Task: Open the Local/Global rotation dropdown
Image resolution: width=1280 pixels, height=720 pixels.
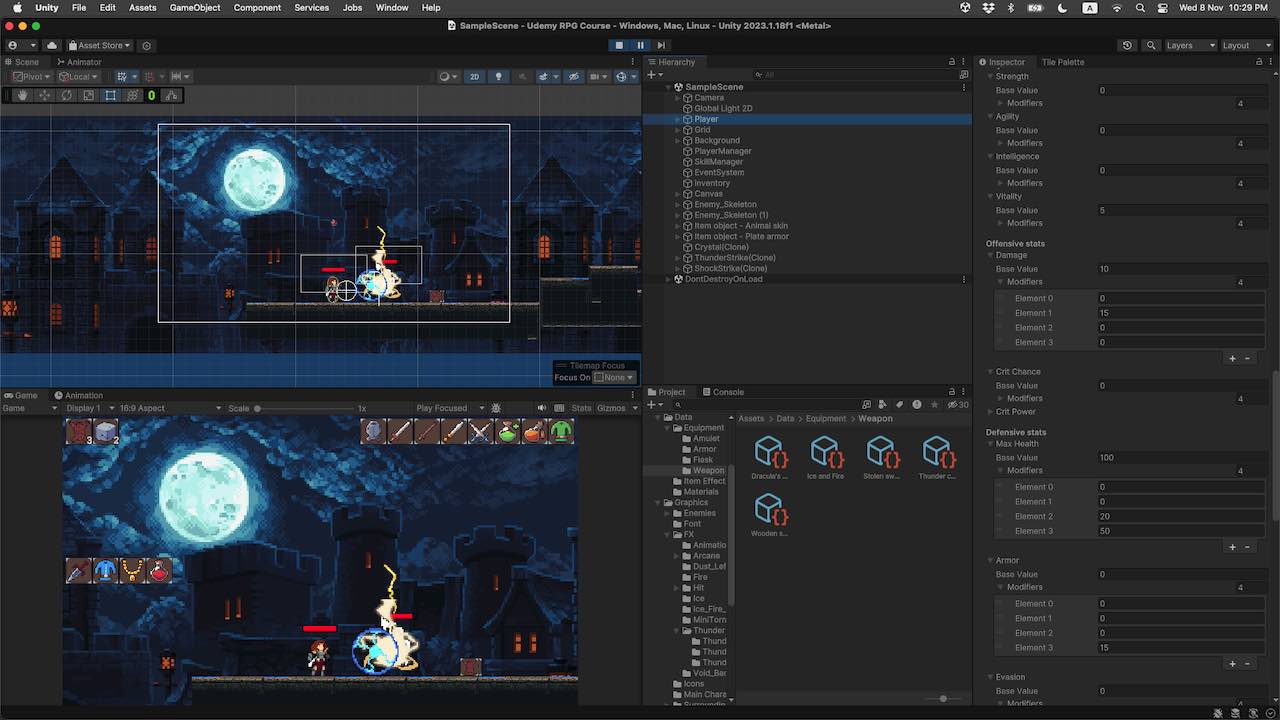Action: point(77,76)
